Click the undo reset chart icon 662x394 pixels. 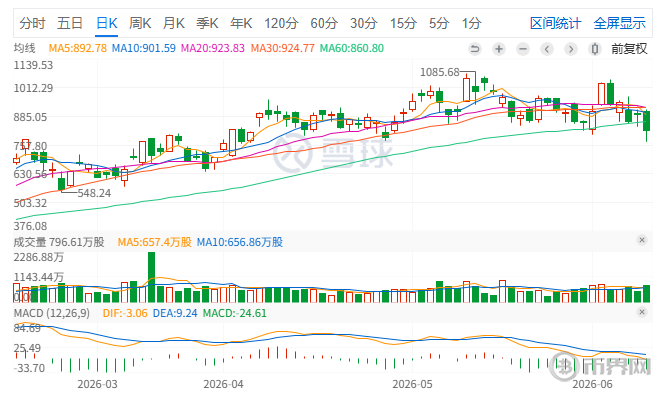(x=475, y=49)
